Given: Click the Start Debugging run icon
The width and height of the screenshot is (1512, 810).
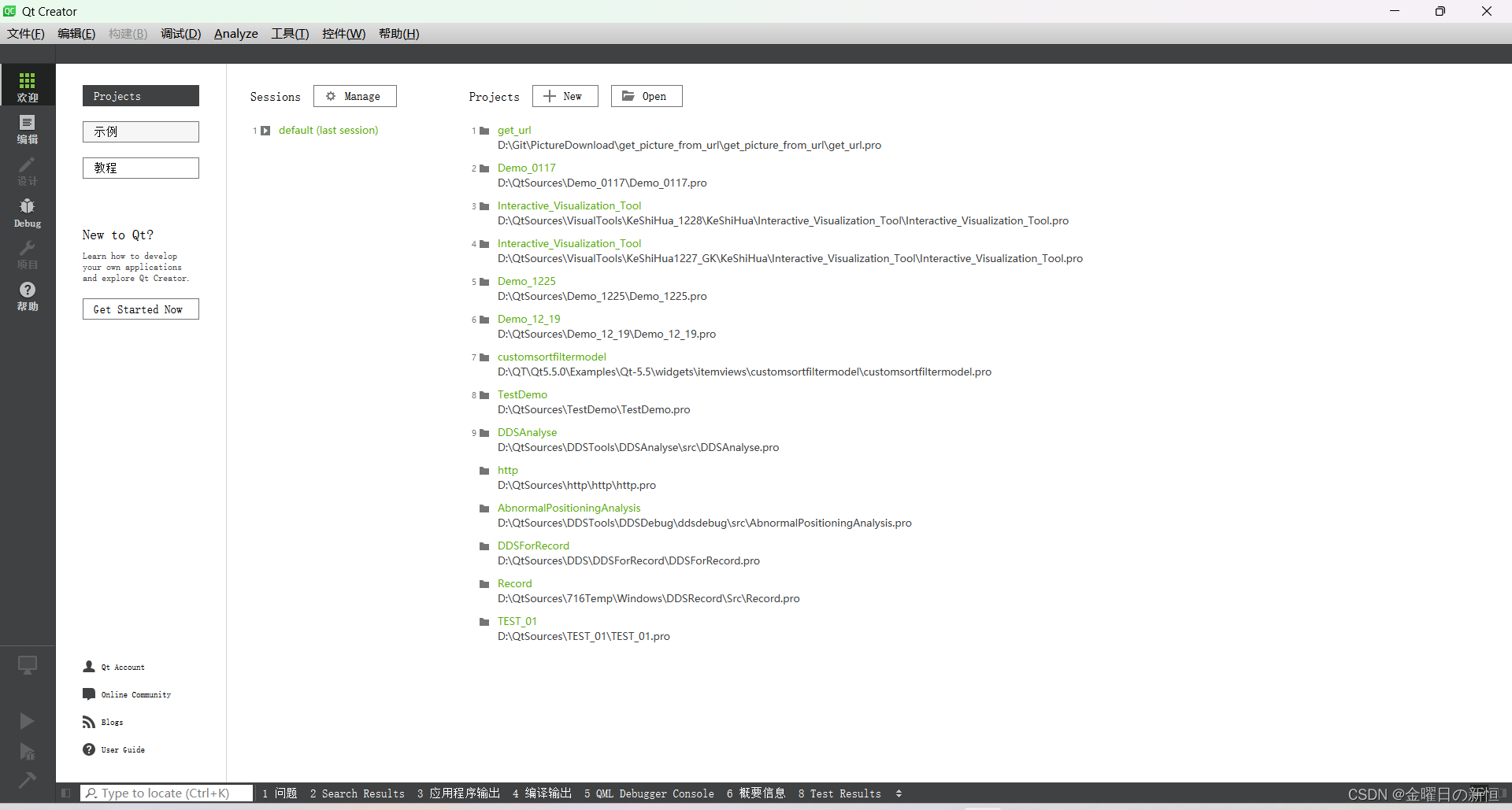Looking at the screenshot, I should pos(27,751).
